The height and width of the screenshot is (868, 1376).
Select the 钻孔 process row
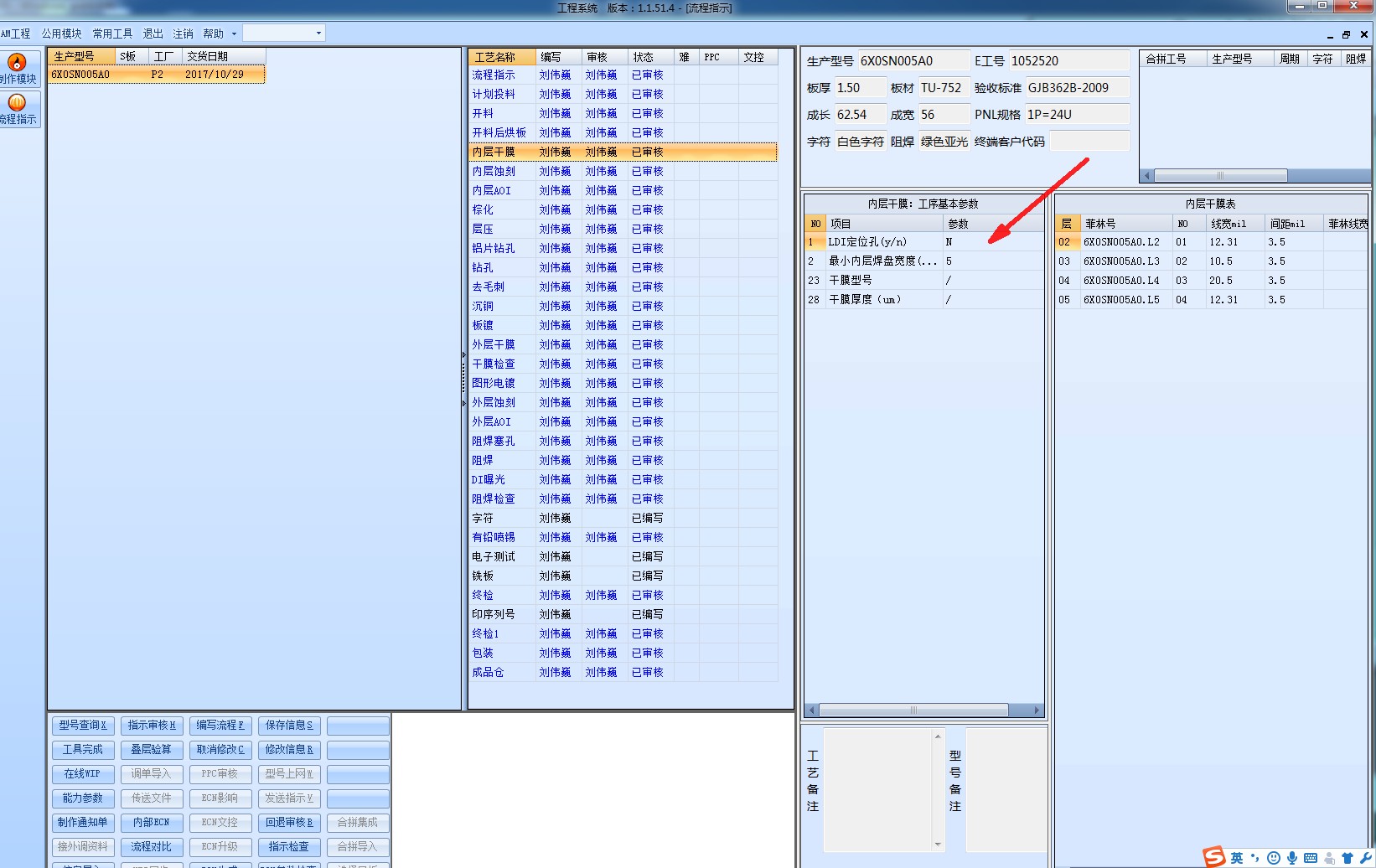pos(623,268)
